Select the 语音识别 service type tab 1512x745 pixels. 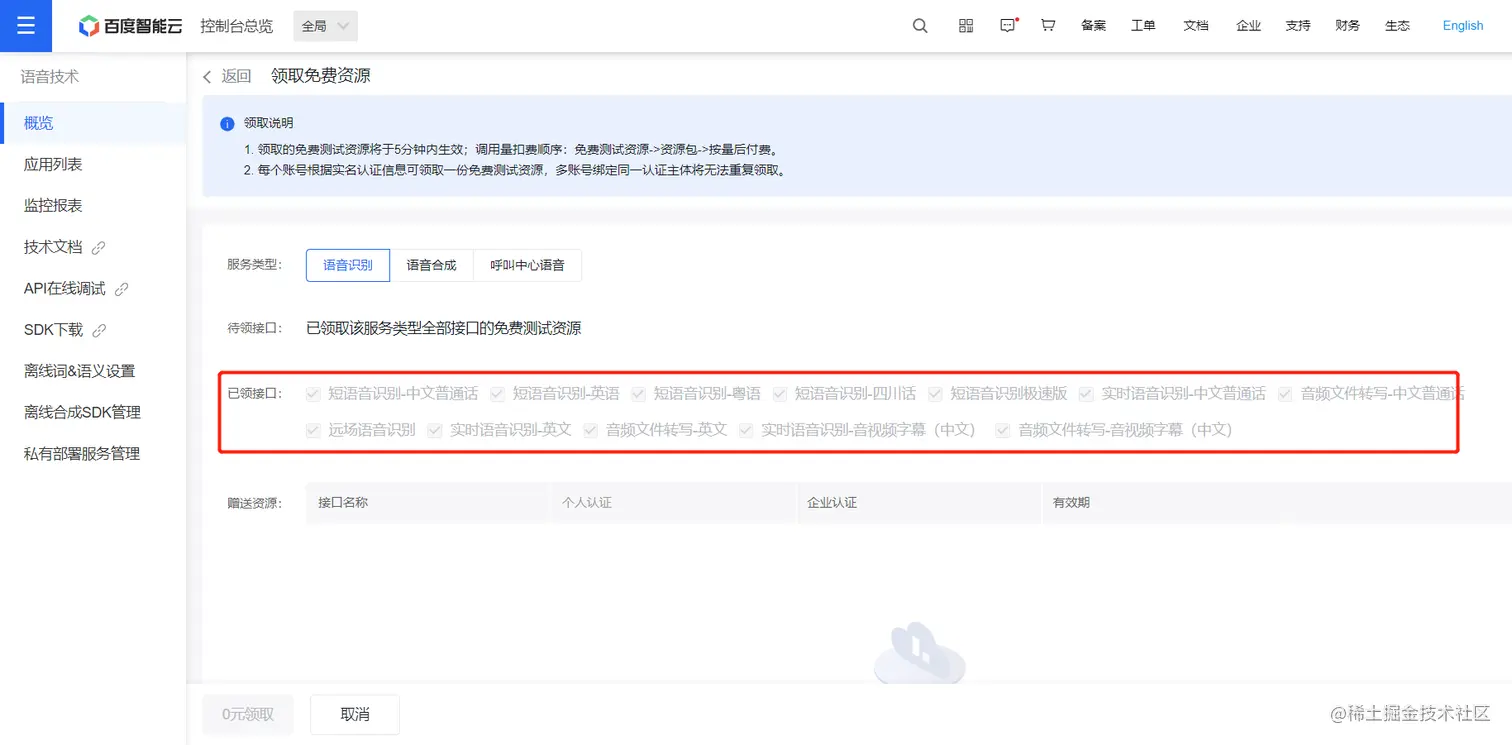(x=348, y=265)
